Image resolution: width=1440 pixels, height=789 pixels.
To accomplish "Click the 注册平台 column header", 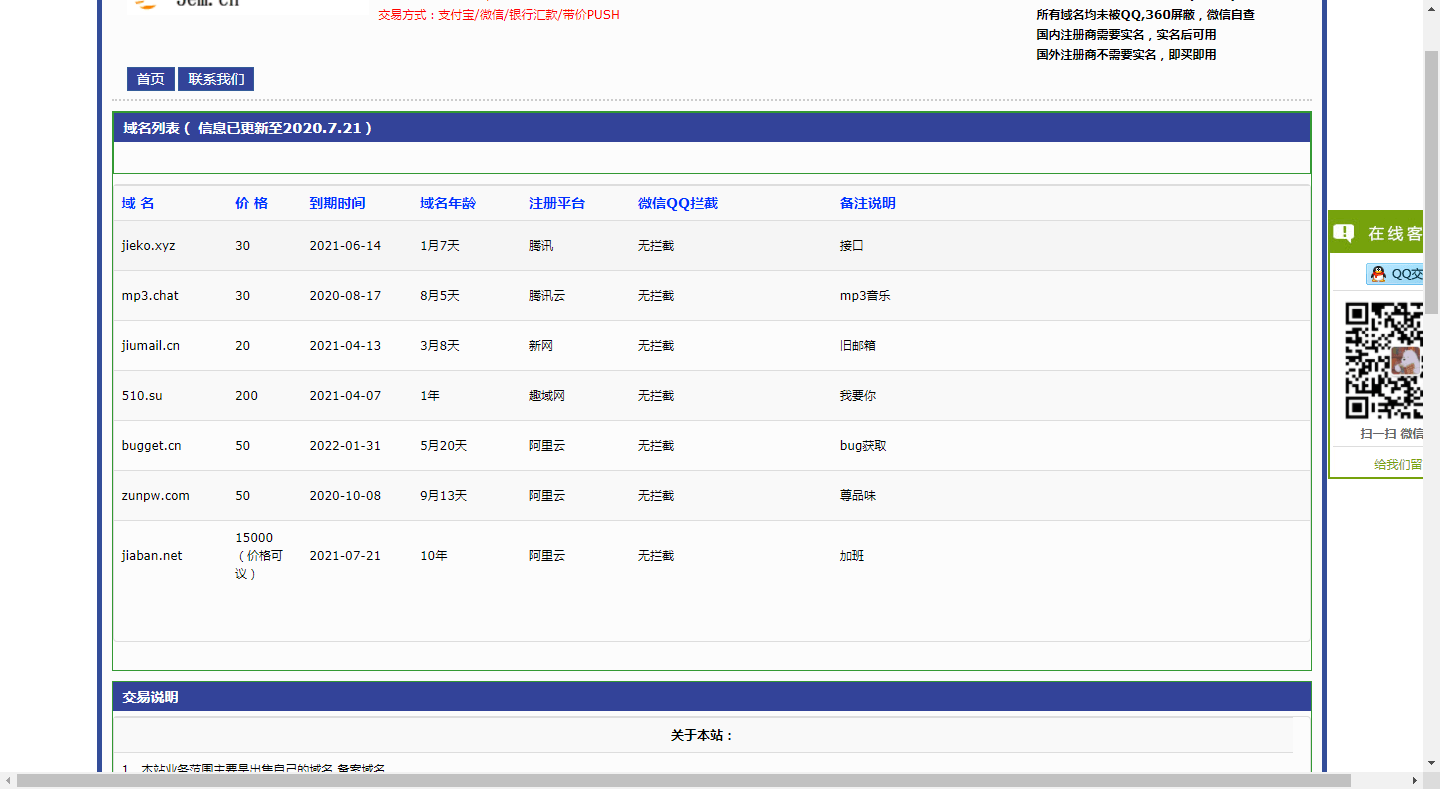I will pyautogui.click(x=557, y=203).
